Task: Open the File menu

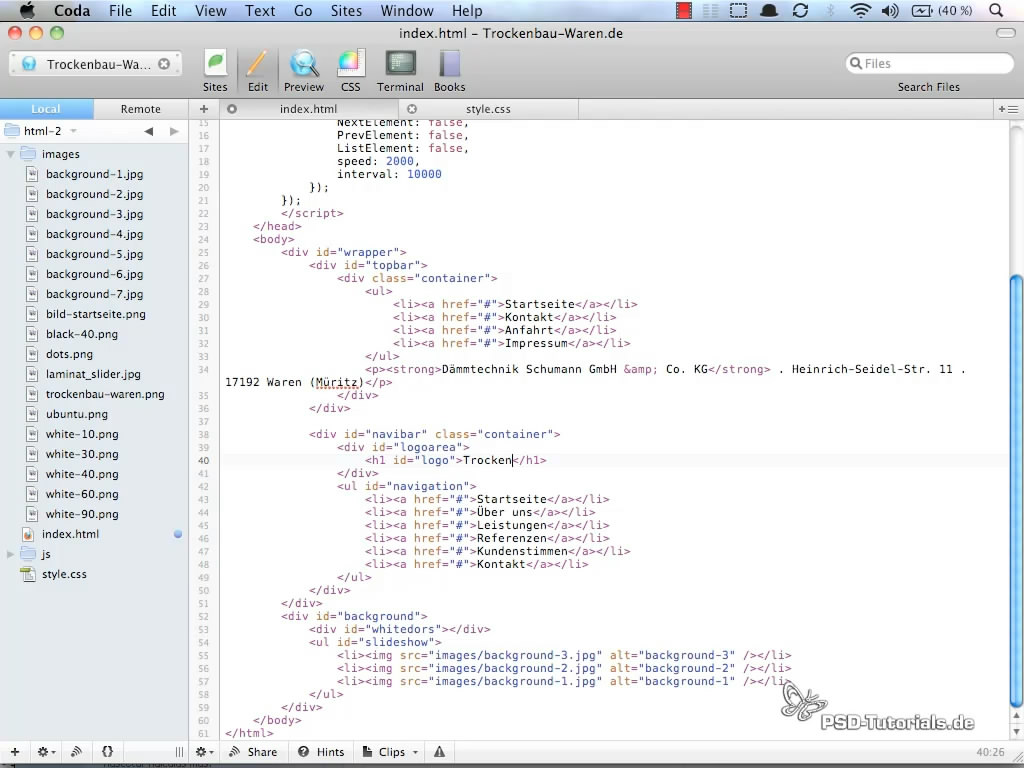Action: click(120, 10)
